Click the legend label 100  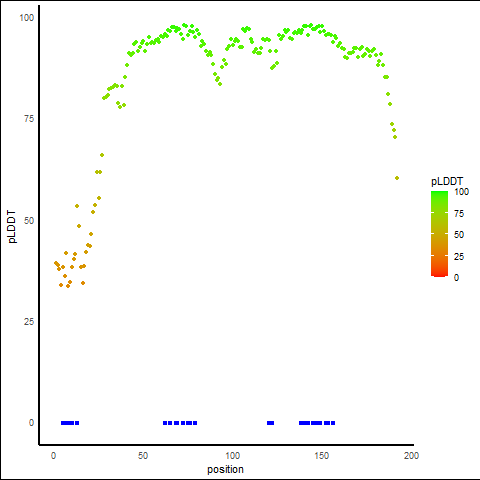(x=461, y=192)
